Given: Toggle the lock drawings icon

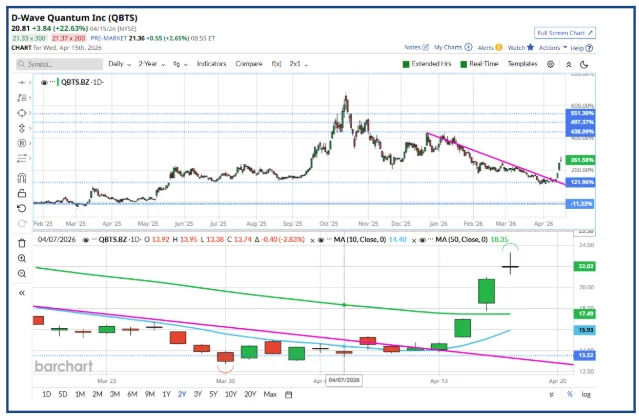Looking at the screenshot, I should 22,193.
